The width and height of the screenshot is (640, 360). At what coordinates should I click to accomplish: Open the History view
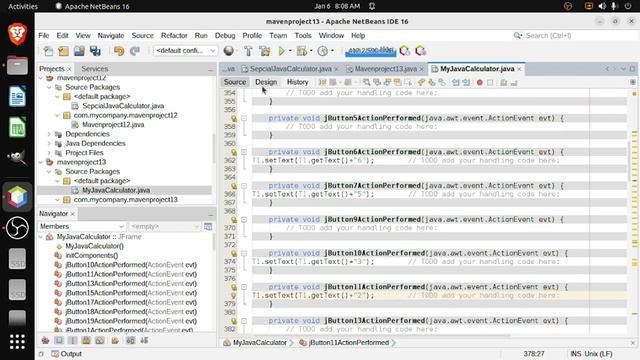(x=298, y=82)
